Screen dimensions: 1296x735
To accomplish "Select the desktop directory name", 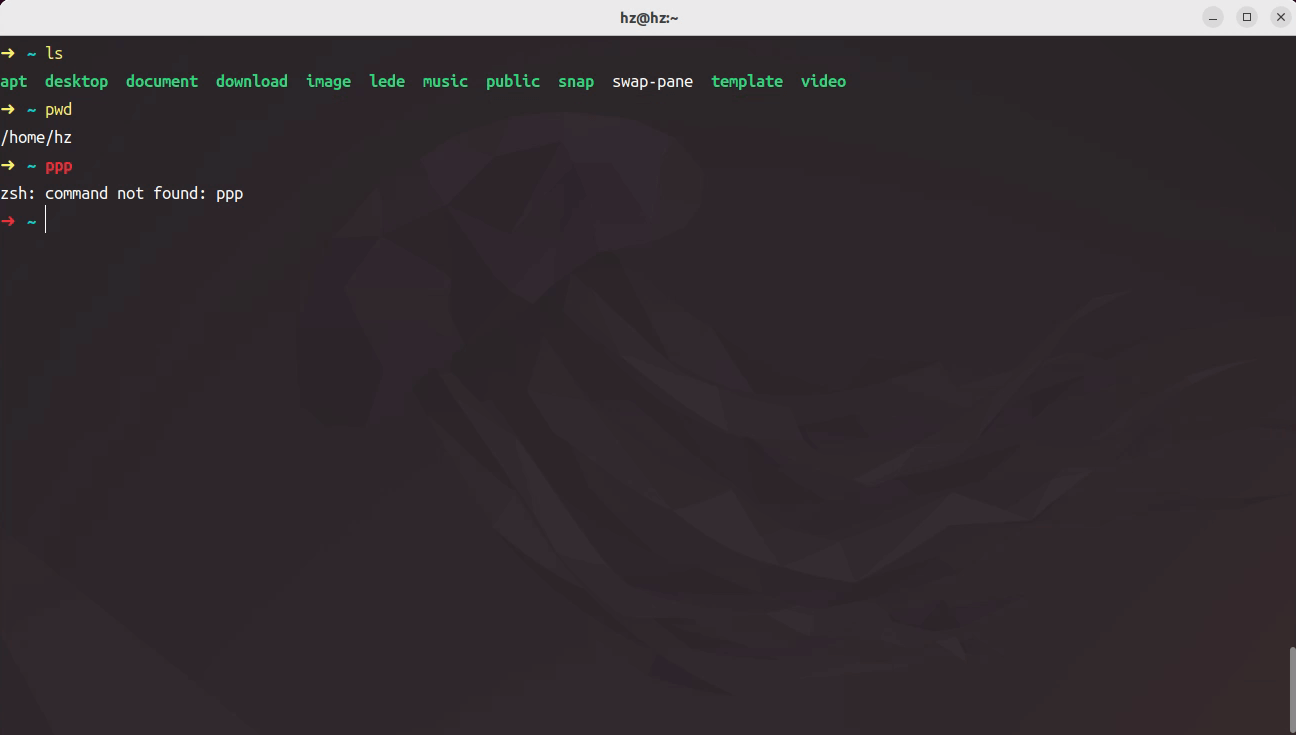I will (x=76, y=81).
